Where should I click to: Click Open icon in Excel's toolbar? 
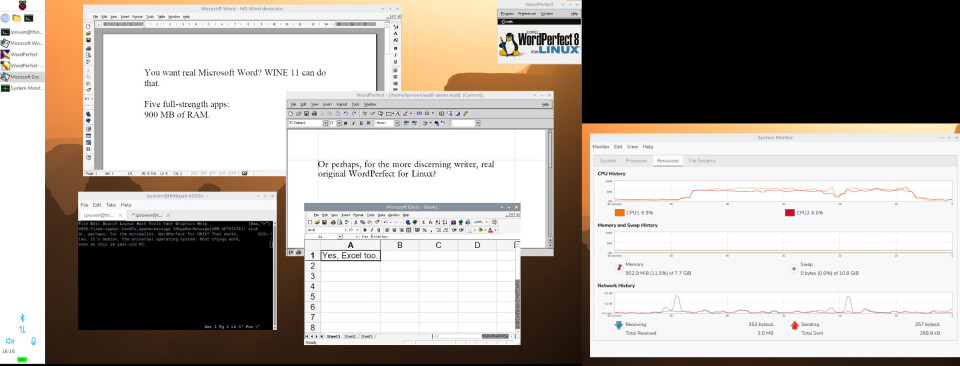(x=317, y=222)
